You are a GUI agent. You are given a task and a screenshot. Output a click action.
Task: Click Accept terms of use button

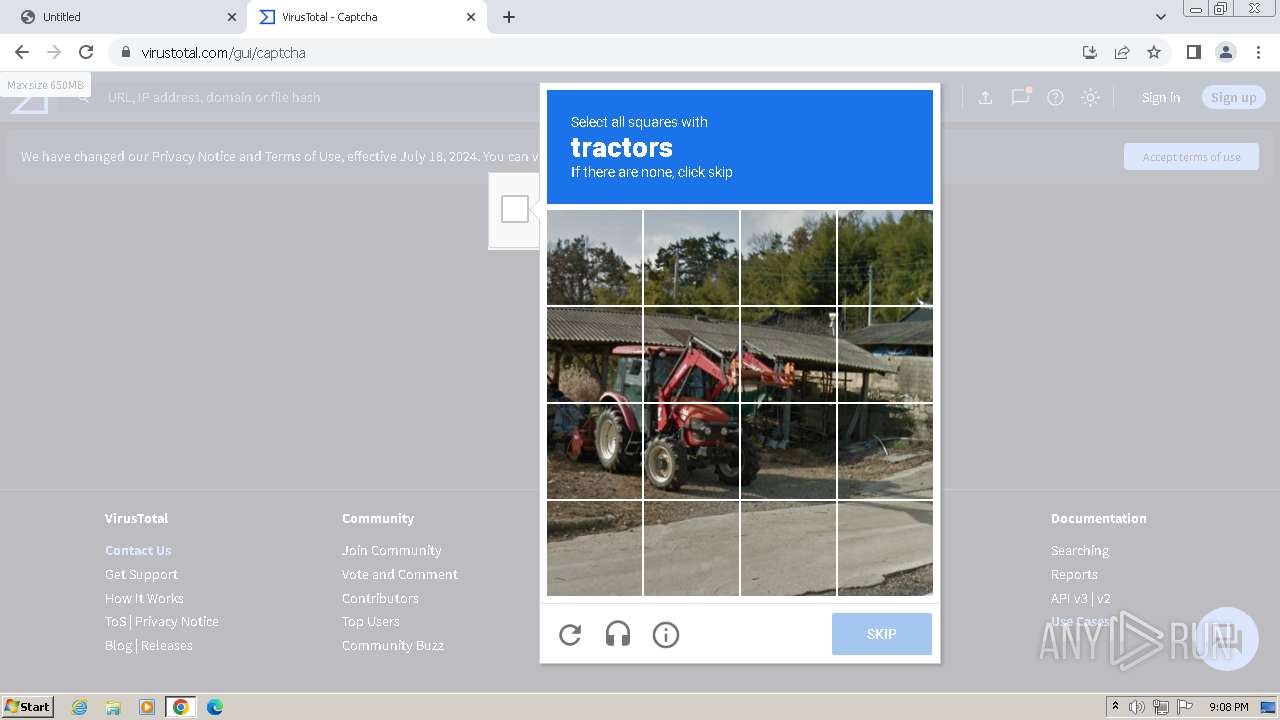[1191, 157]
